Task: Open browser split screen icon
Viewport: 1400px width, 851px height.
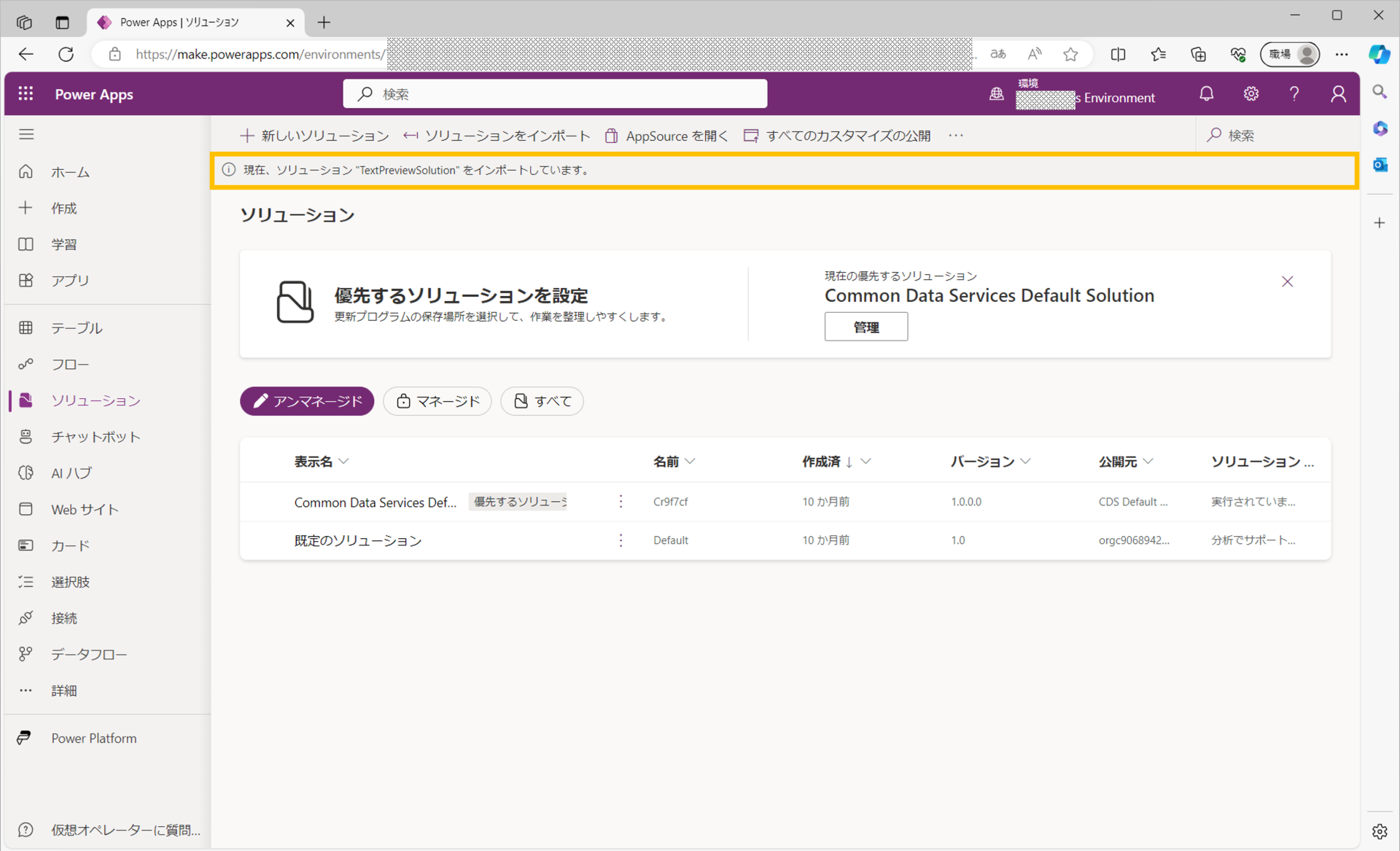Action: (1118, 54)
